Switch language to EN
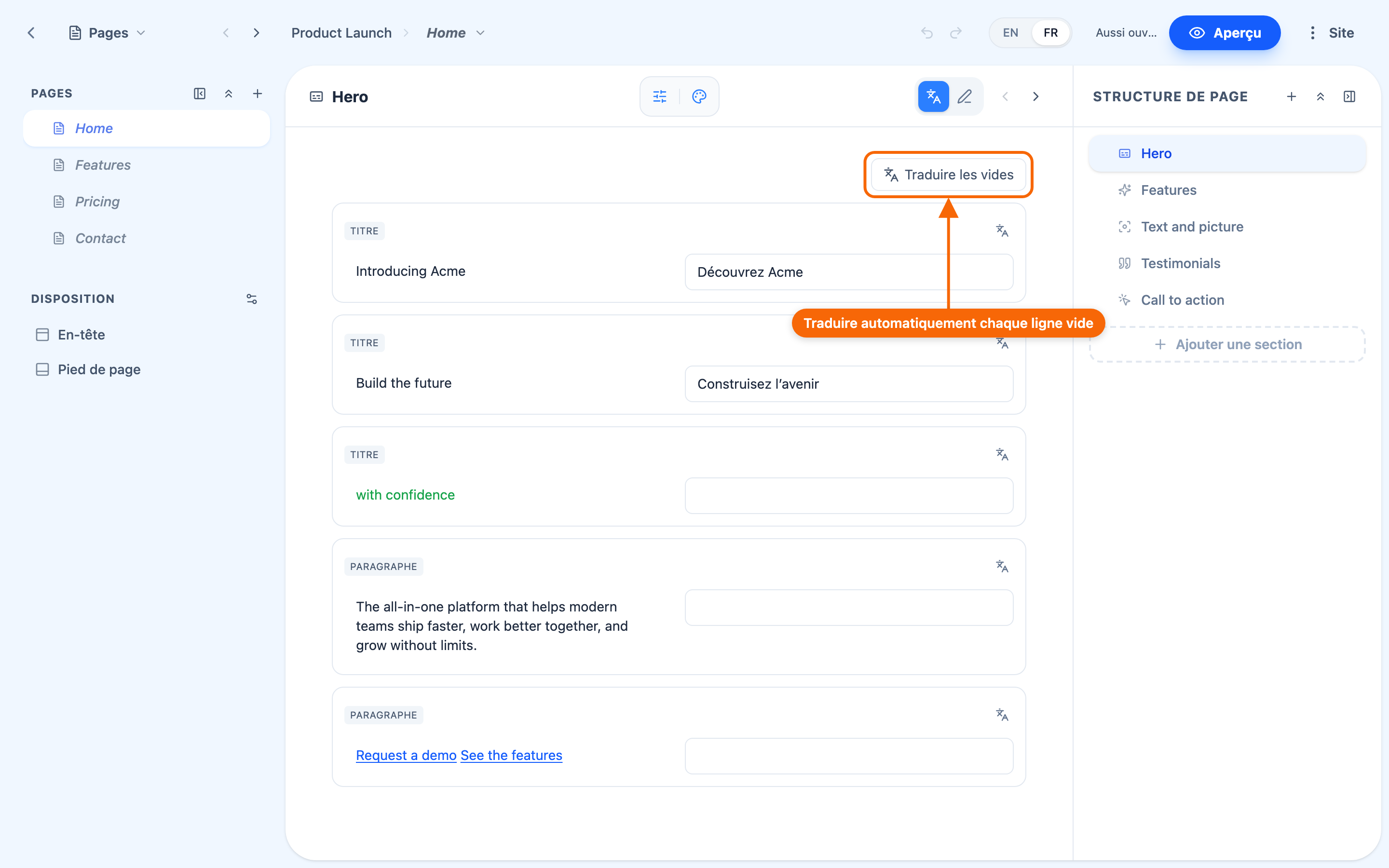The height and width of the screenshot is (868, 1389). (x=1010, y=33)
